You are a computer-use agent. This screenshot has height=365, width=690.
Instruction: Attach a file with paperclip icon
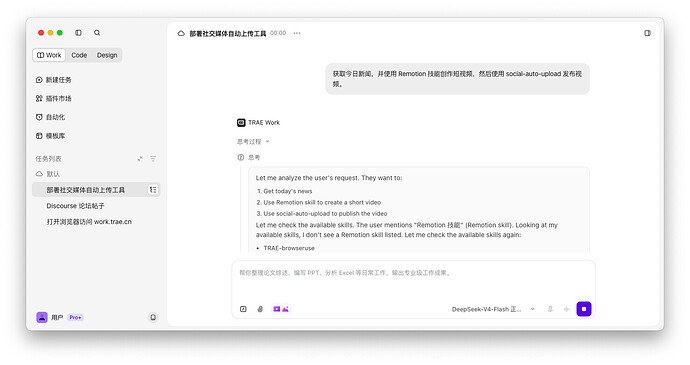260,309
